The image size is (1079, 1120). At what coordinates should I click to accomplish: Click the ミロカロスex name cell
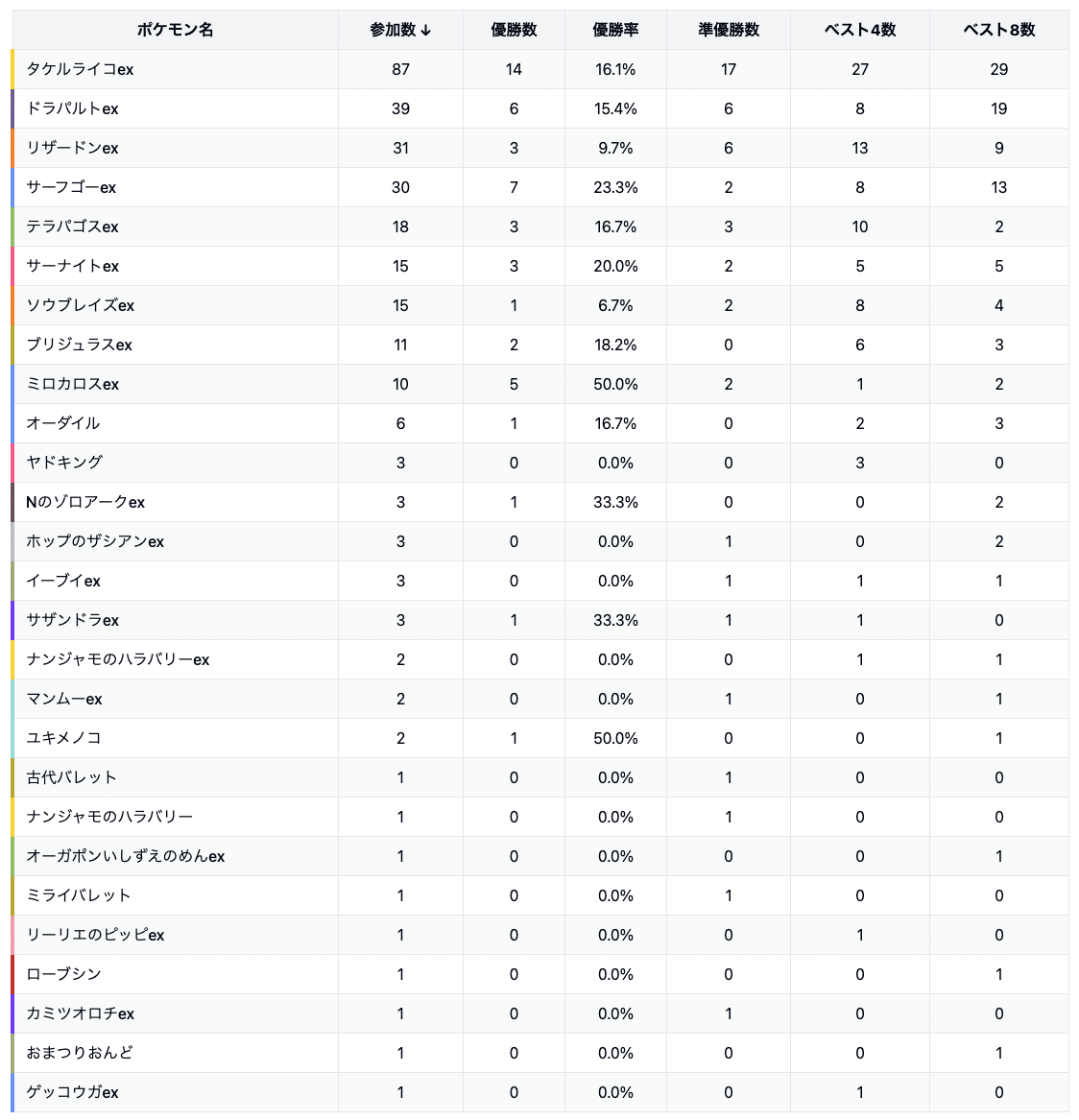click(x=72, y=384)
